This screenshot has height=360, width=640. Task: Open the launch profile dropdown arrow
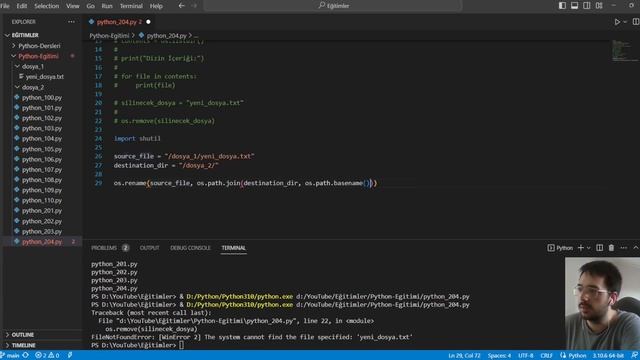pos(589,248)
